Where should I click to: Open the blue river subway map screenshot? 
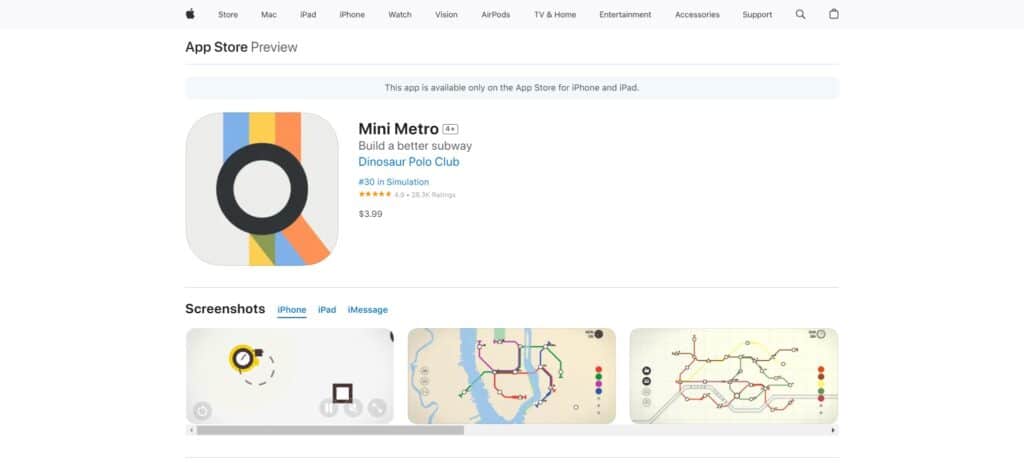coord(511,375)
